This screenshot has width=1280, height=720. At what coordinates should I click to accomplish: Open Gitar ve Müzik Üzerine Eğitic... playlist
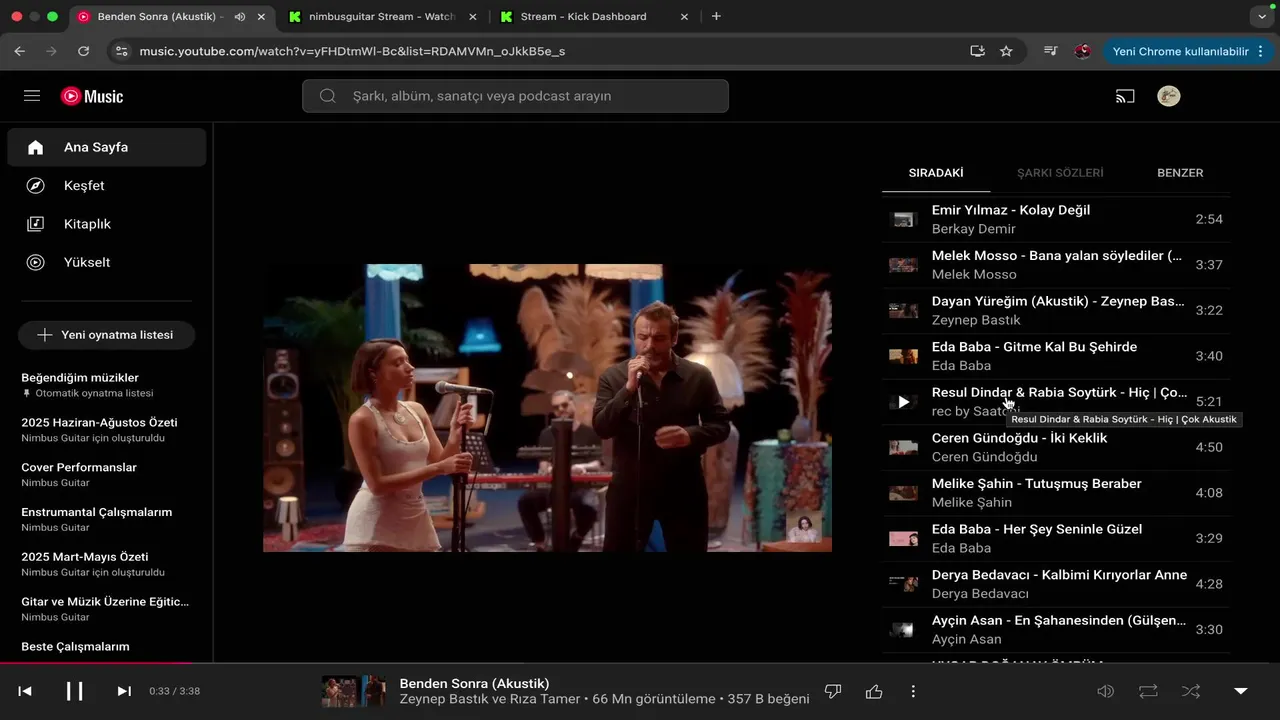tap(106, 609)
